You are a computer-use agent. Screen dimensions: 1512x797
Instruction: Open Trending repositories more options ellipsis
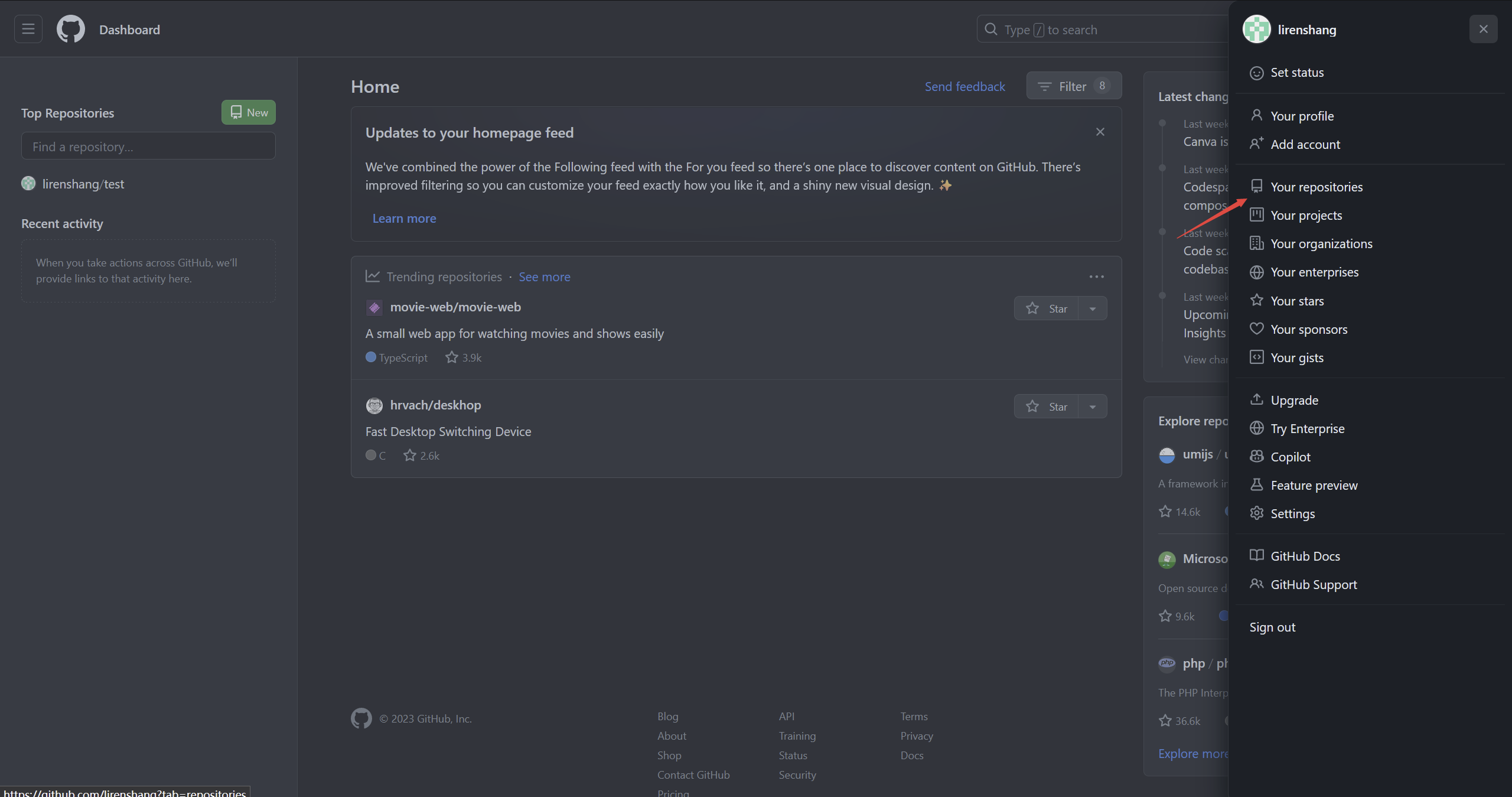1096,276
